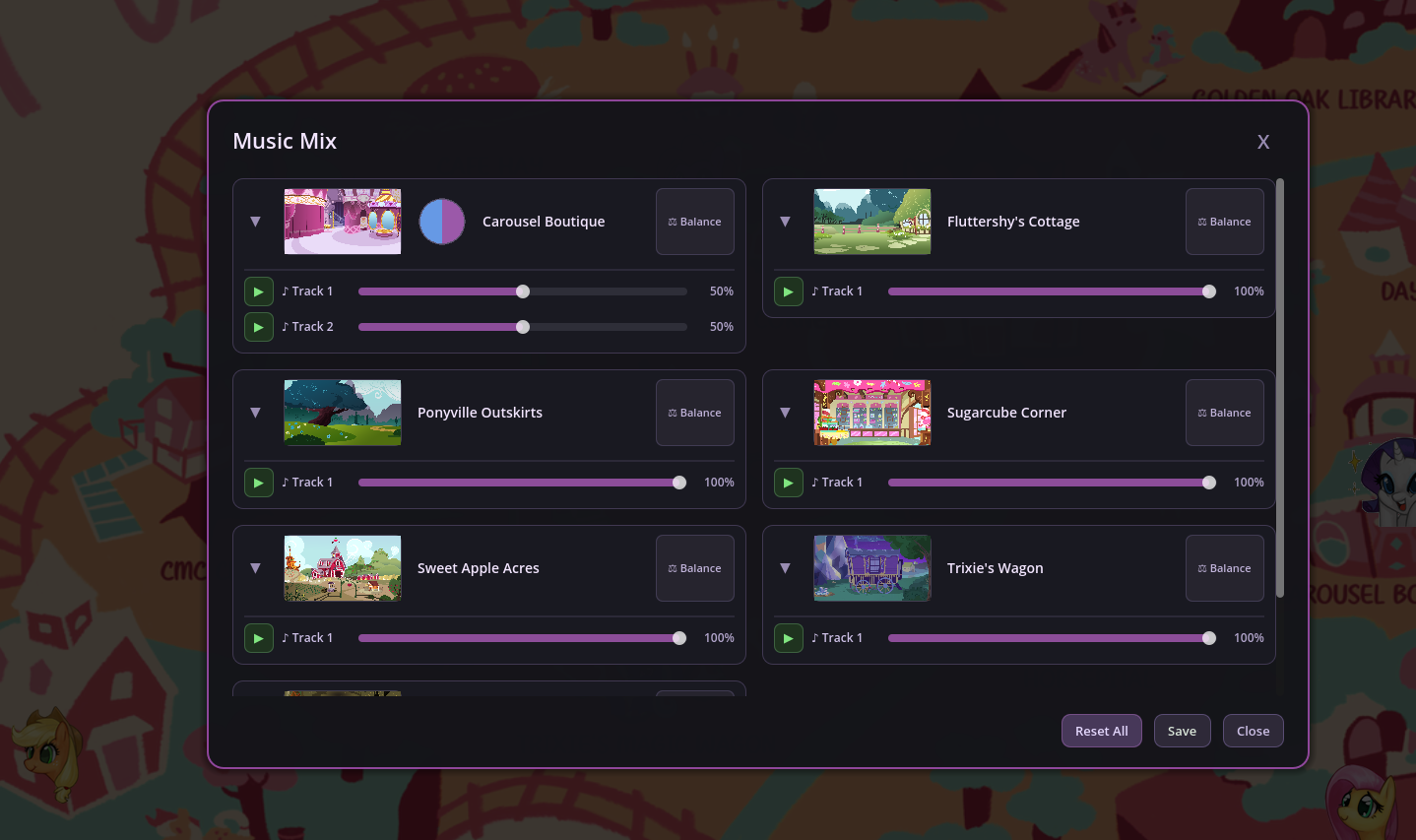This screenshot has width=1416, height=840.
Task: Collapse the Carousel Boutique section
Action: pyautogui.click(x=255, y=222)
